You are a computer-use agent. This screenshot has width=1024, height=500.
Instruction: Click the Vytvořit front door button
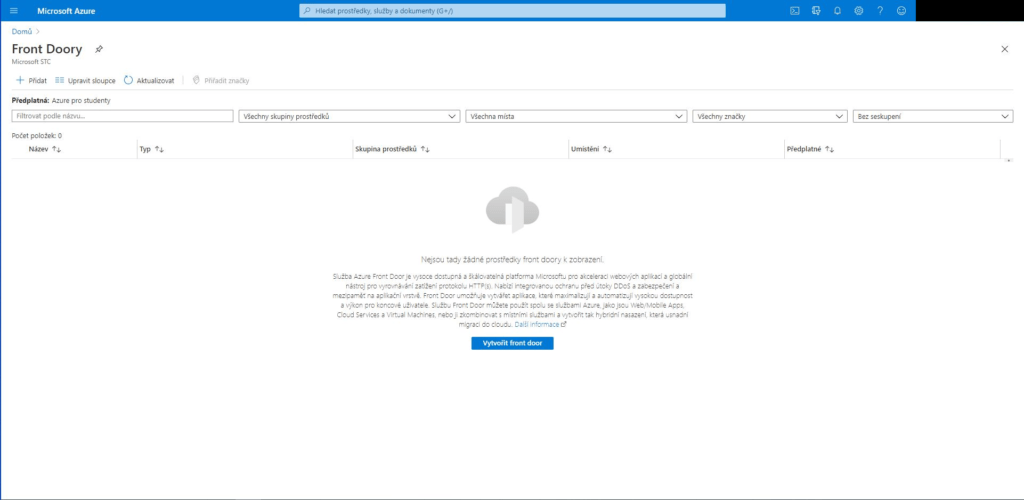(512, 343)
